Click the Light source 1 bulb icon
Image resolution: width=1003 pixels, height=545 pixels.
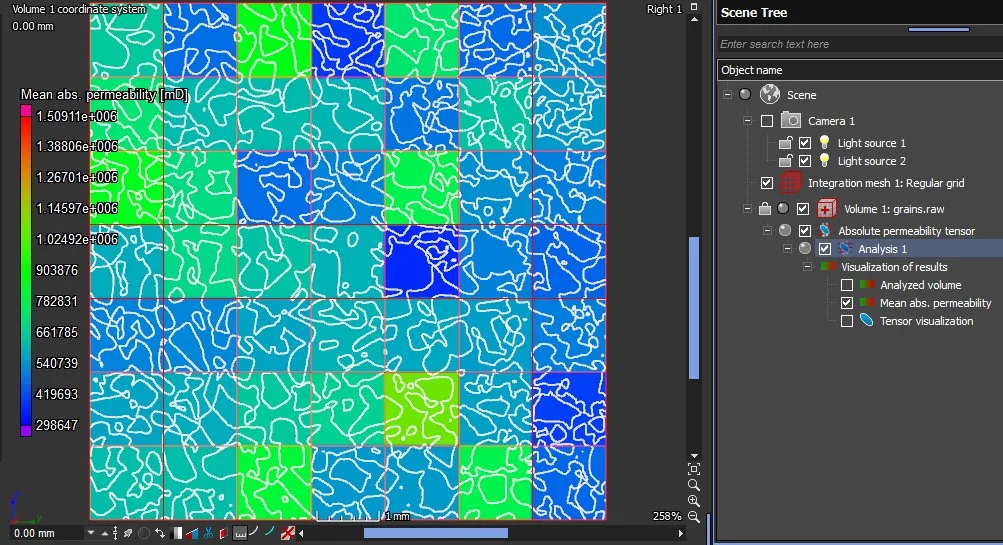[825, 142]
